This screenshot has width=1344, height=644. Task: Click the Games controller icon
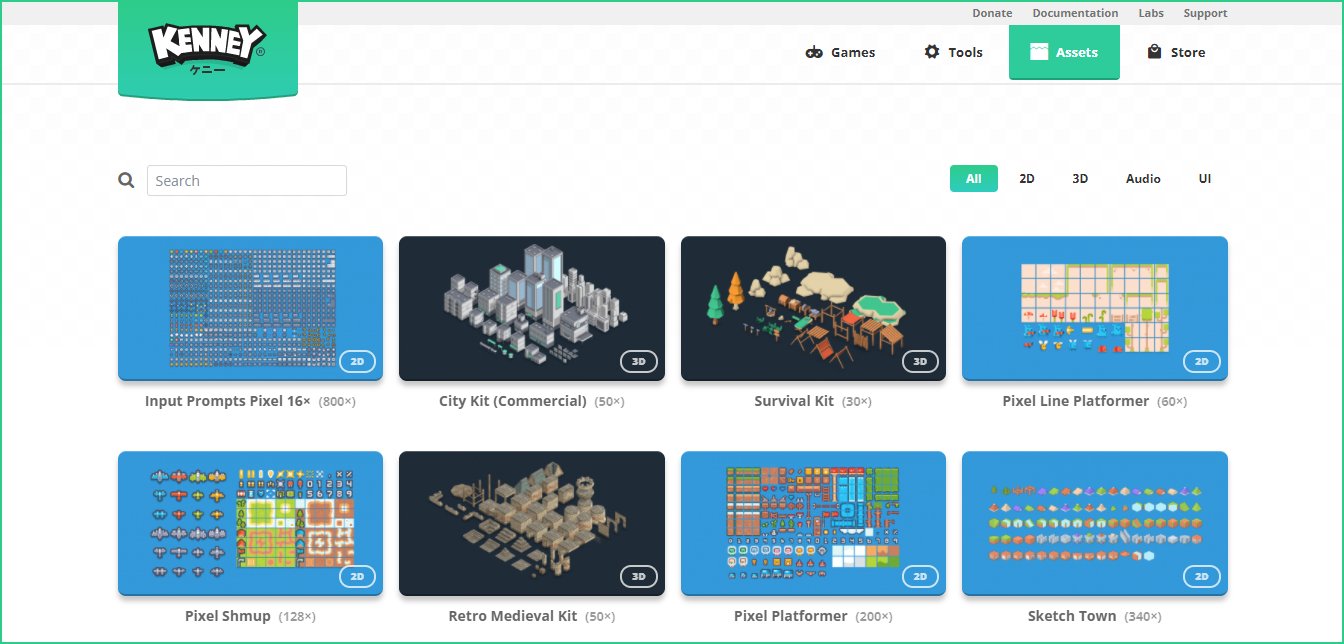pyautogui.click(x=814, y=52)
